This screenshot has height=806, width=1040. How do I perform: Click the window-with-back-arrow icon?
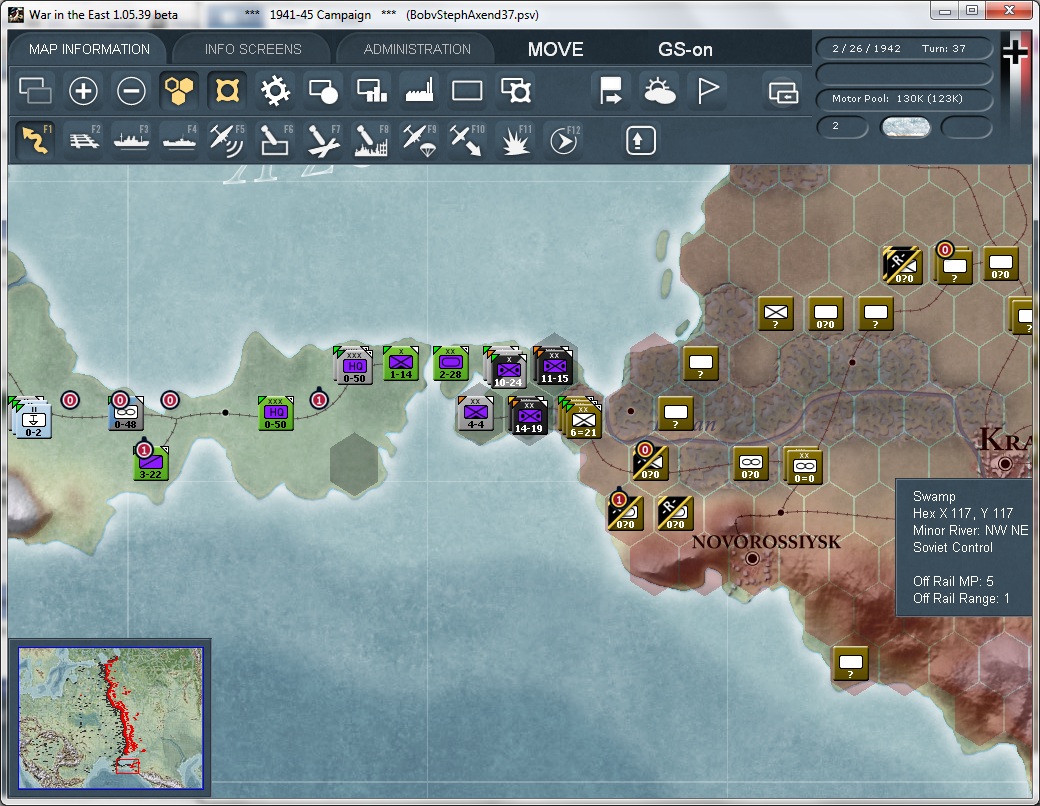point(783,92)
